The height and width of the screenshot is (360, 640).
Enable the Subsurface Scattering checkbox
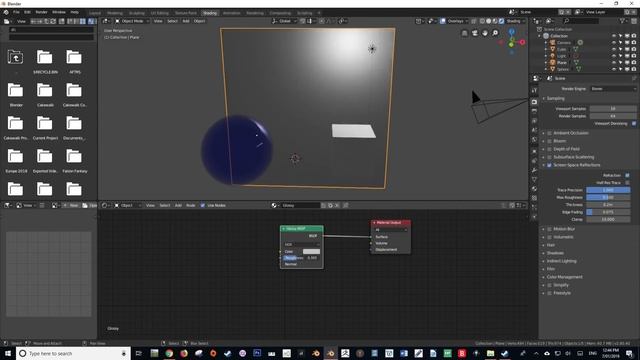549,157
